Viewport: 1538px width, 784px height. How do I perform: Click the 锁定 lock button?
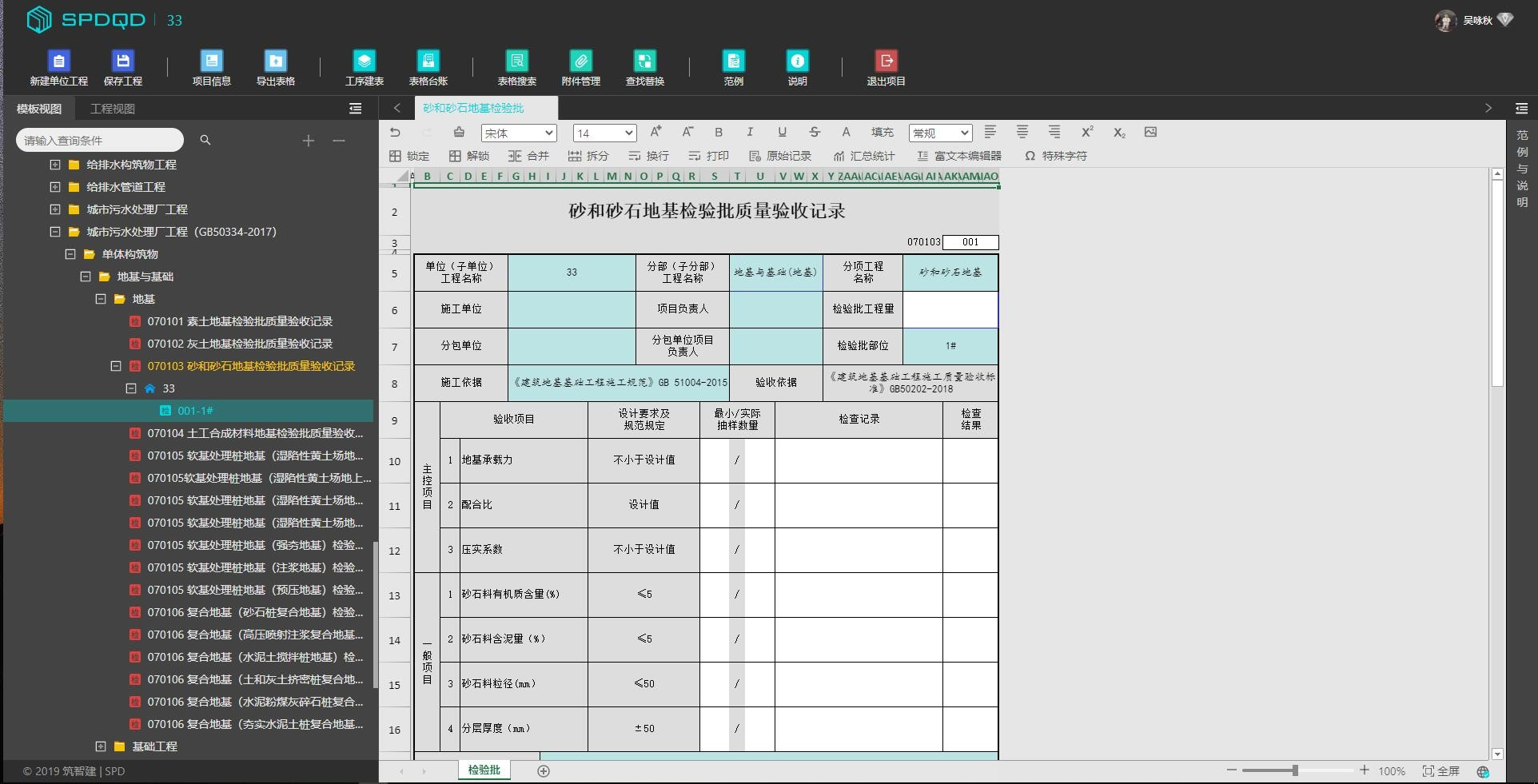pyautogui.click(x=409, y=156)
